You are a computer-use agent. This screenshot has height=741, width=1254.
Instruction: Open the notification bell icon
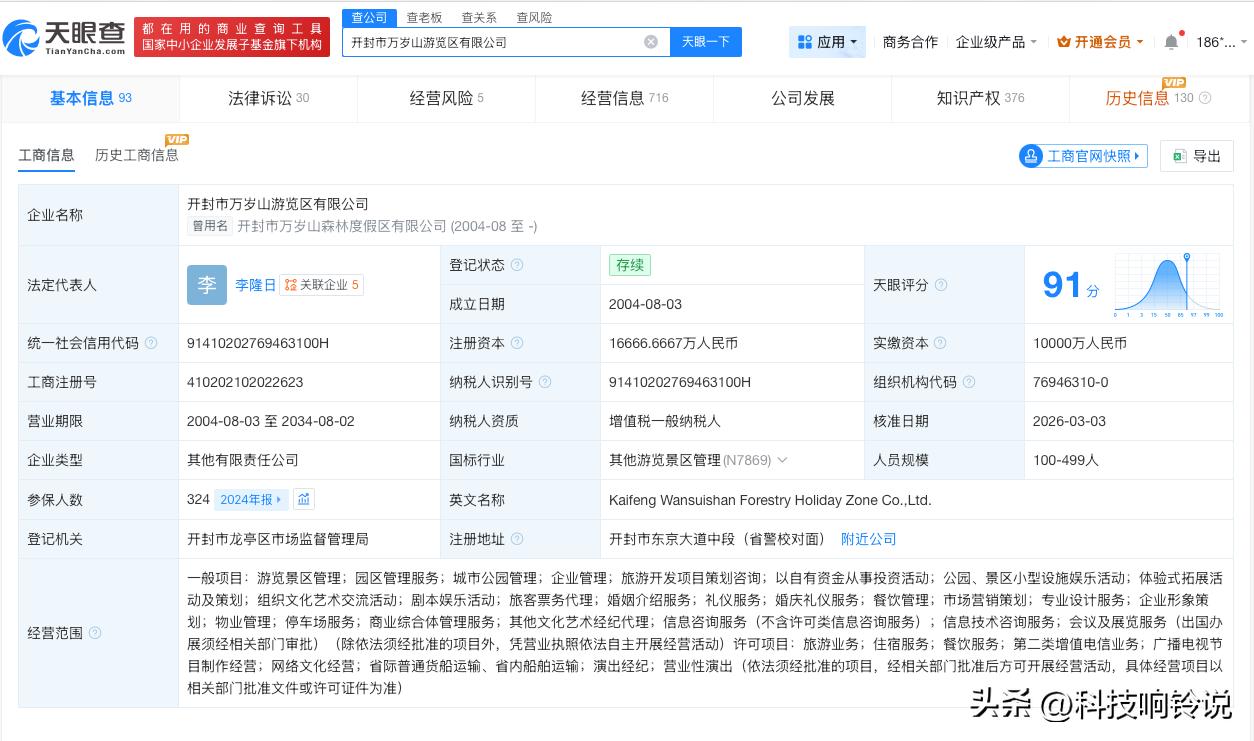click(x=1171, y=42)
